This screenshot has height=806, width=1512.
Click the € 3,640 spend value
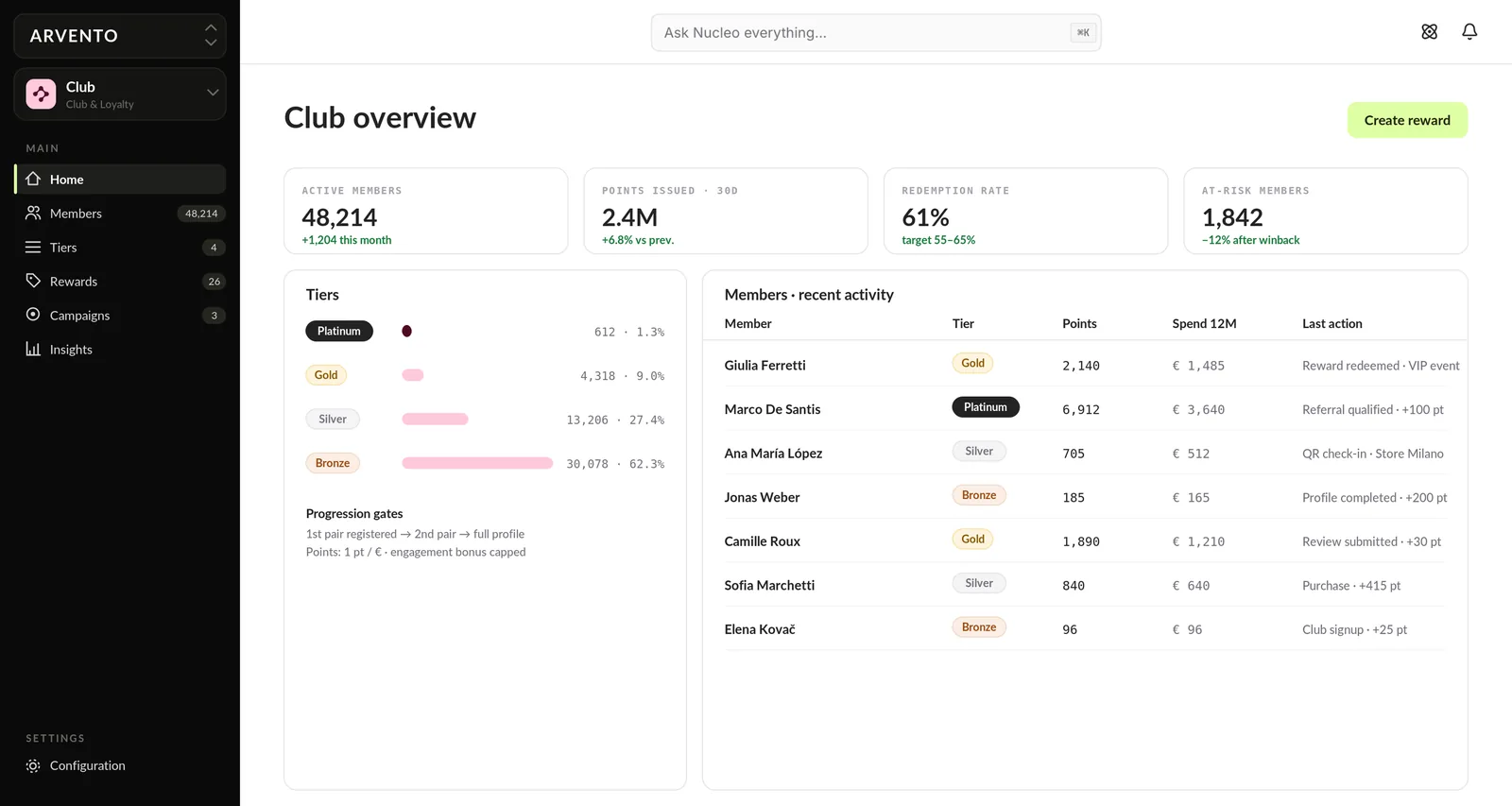click(x=1198, y=410)
